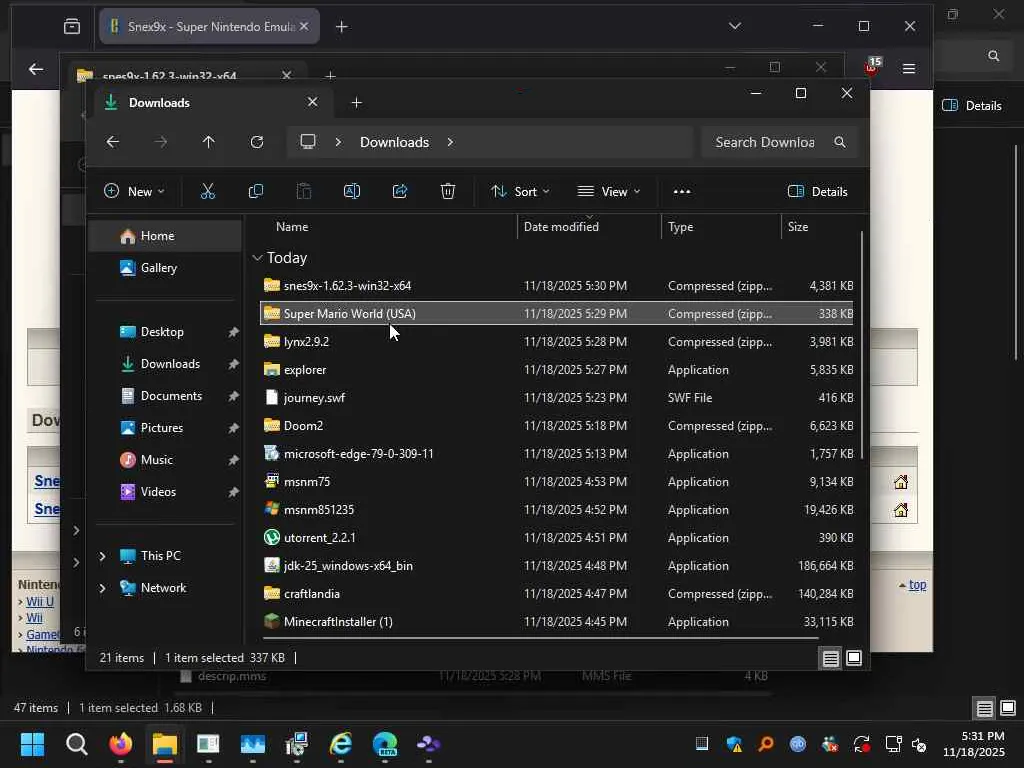Add a new Explorer tab with plus
The width and height of the screenshot is (1024, 768).
click(x=357, y=103)
